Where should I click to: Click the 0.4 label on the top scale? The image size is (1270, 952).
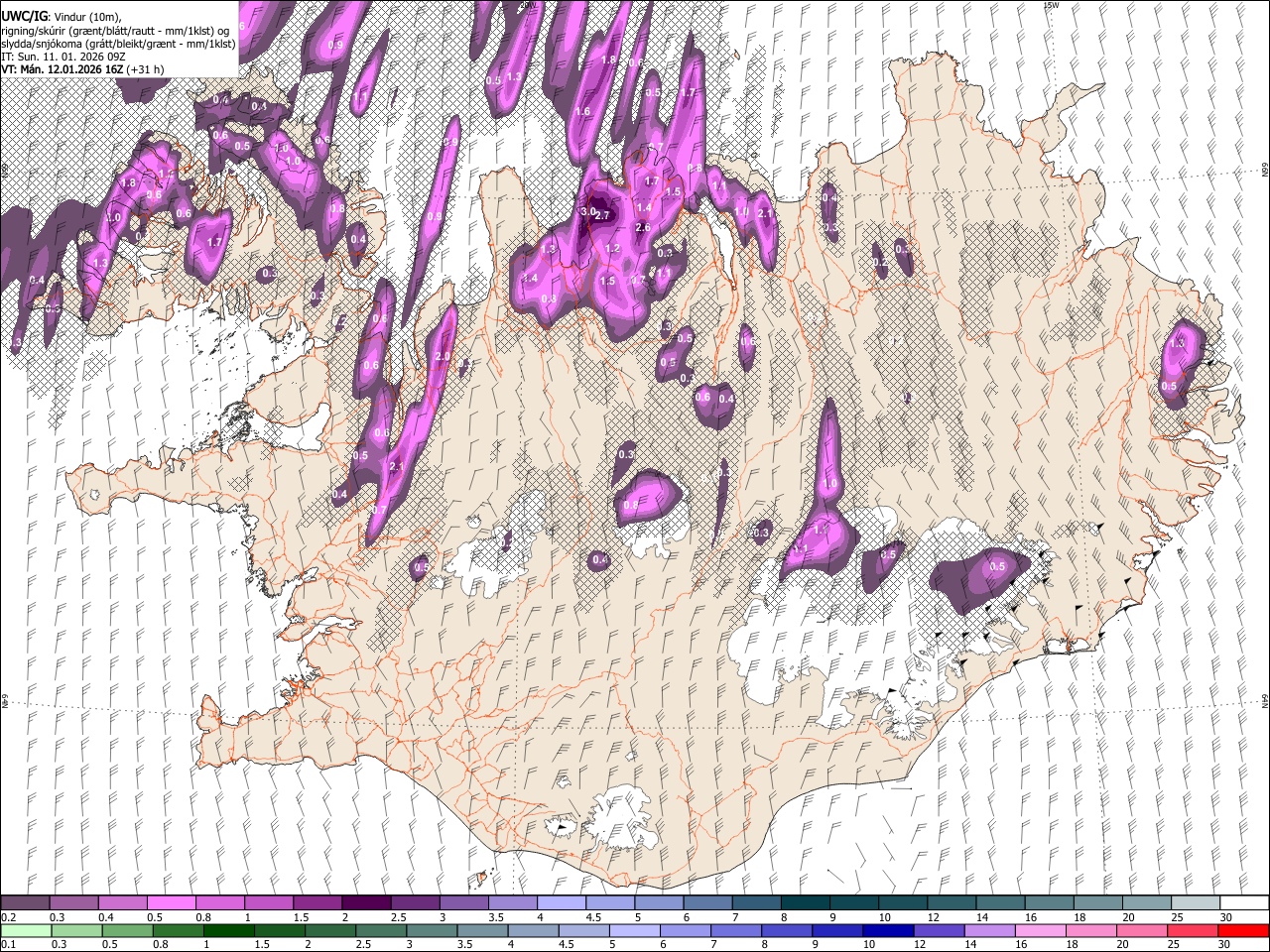tap(106, 917)
